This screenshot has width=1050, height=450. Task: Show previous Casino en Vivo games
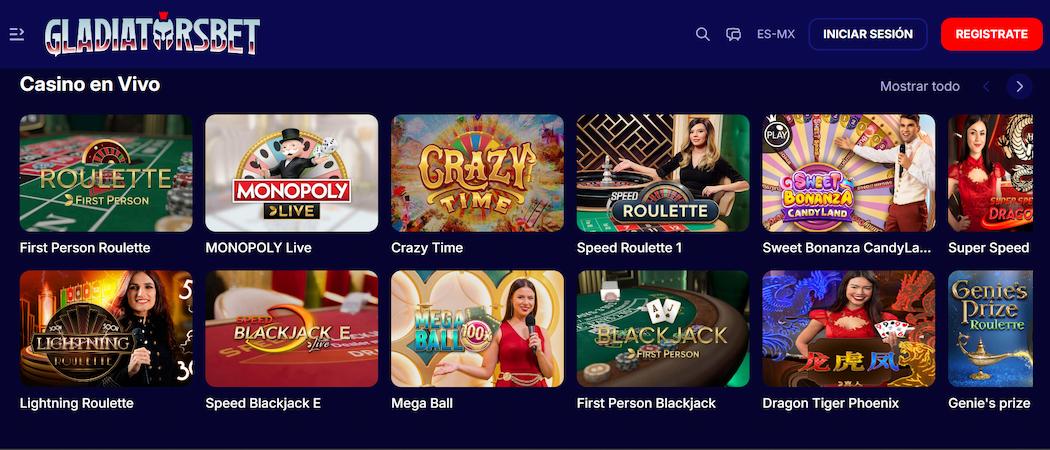[x=986, y=86]
